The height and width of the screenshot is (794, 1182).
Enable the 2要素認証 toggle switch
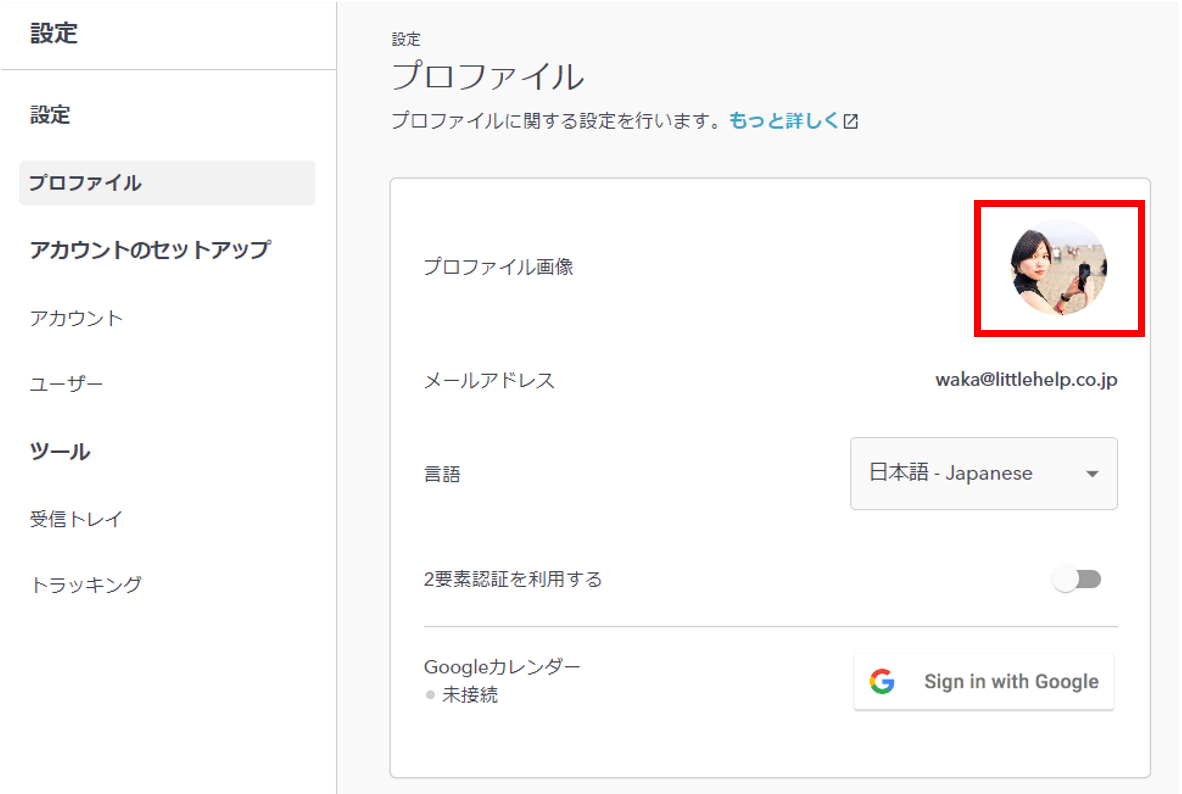click(x=1077, y=580)
